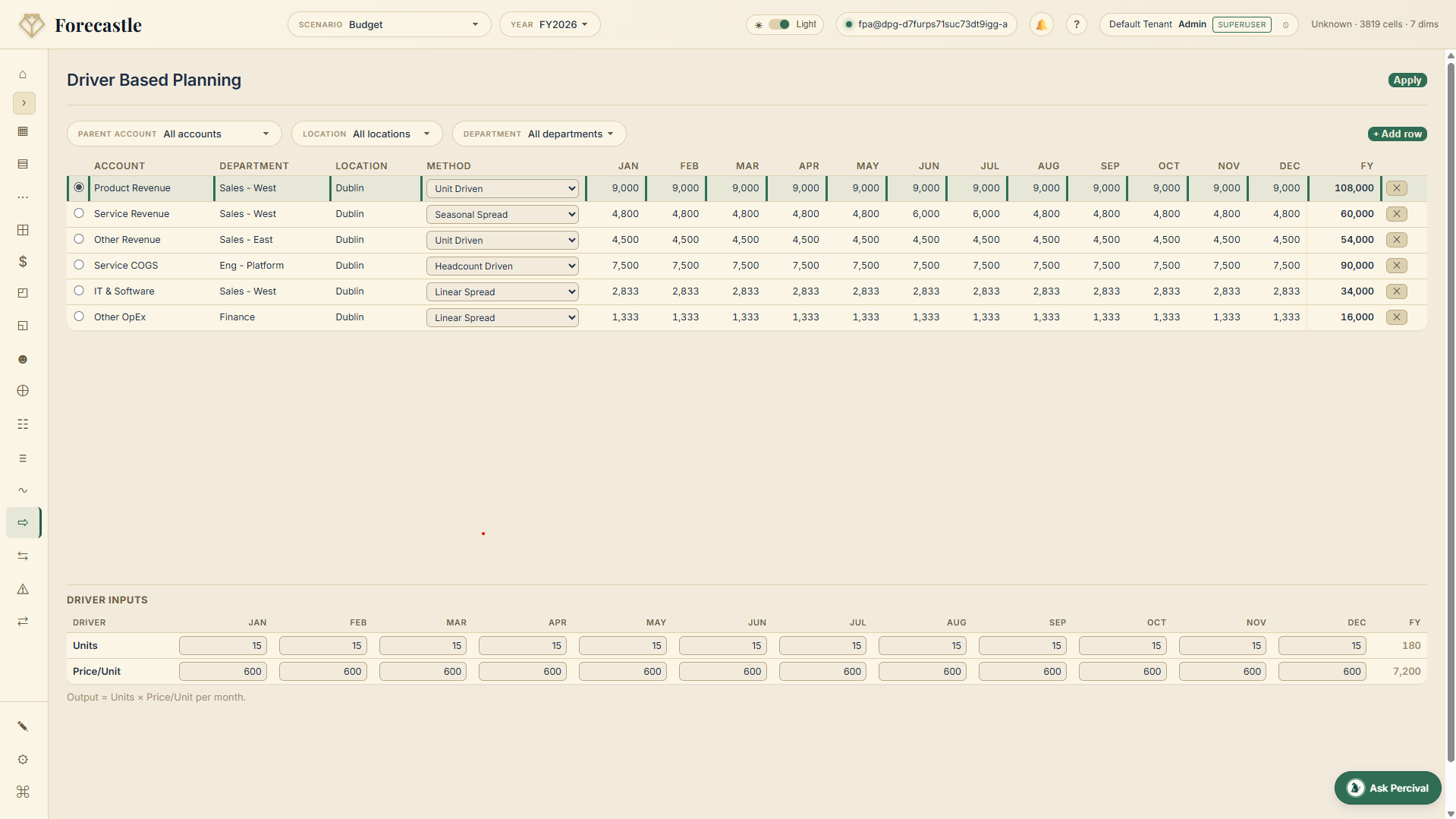The width and height of the screenshot is (1456, 819).
Task: Open the SCENARIO Budget selector
Action: [x=388, y=24]
